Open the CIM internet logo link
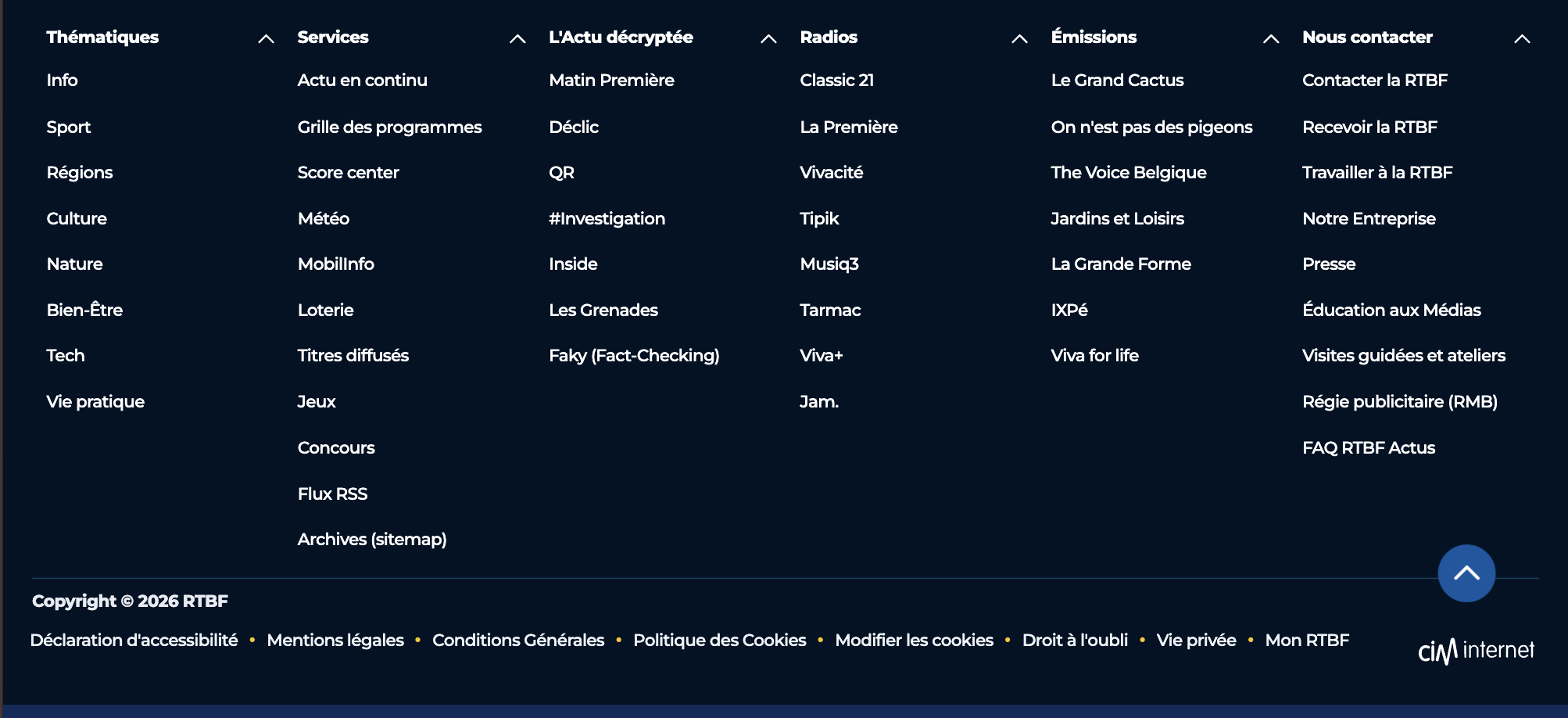Image resolution: width=1568 pixels, height=718 pixels. [1476, 651]
